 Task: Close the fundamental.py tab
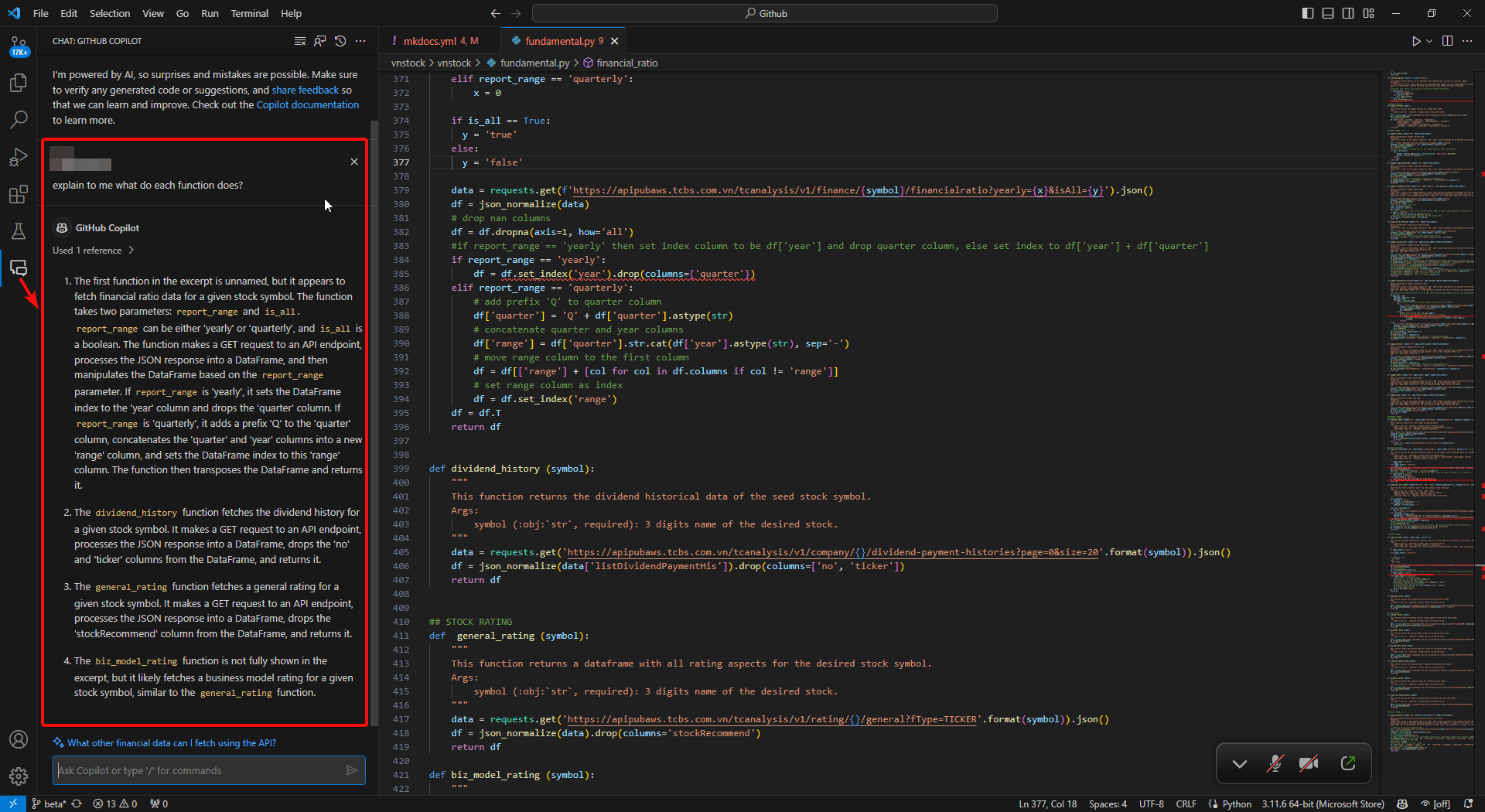(x=615, y=41)
